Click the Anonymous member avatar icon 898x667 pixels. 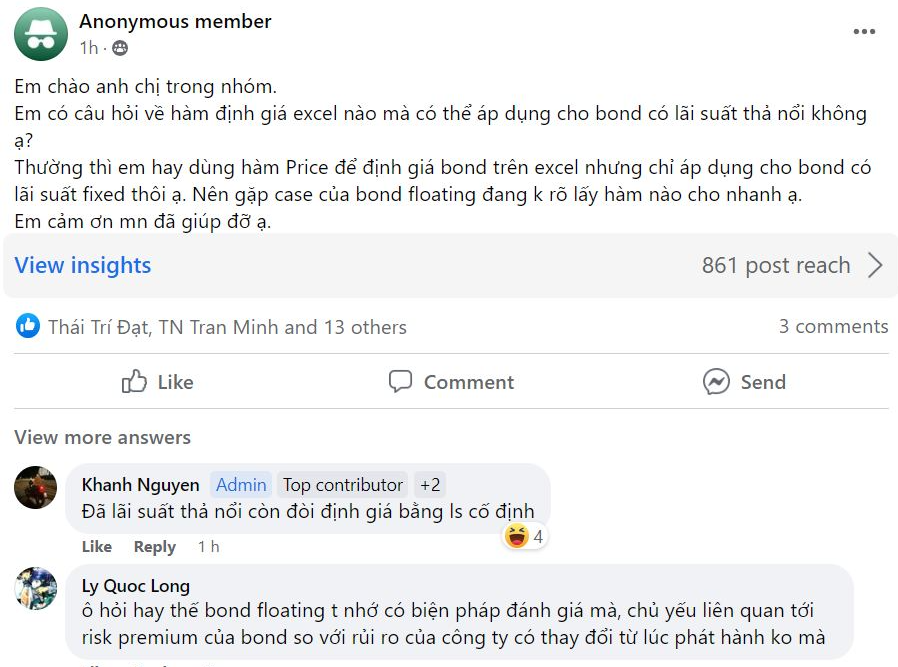pyautogui.click(x=41, y=34)
